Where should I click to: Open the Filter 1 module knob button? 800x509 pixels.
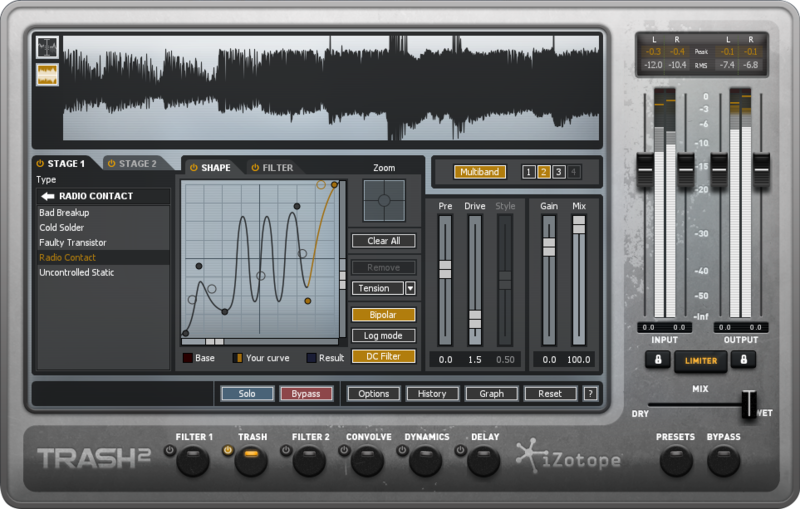[x=193, y=461]
